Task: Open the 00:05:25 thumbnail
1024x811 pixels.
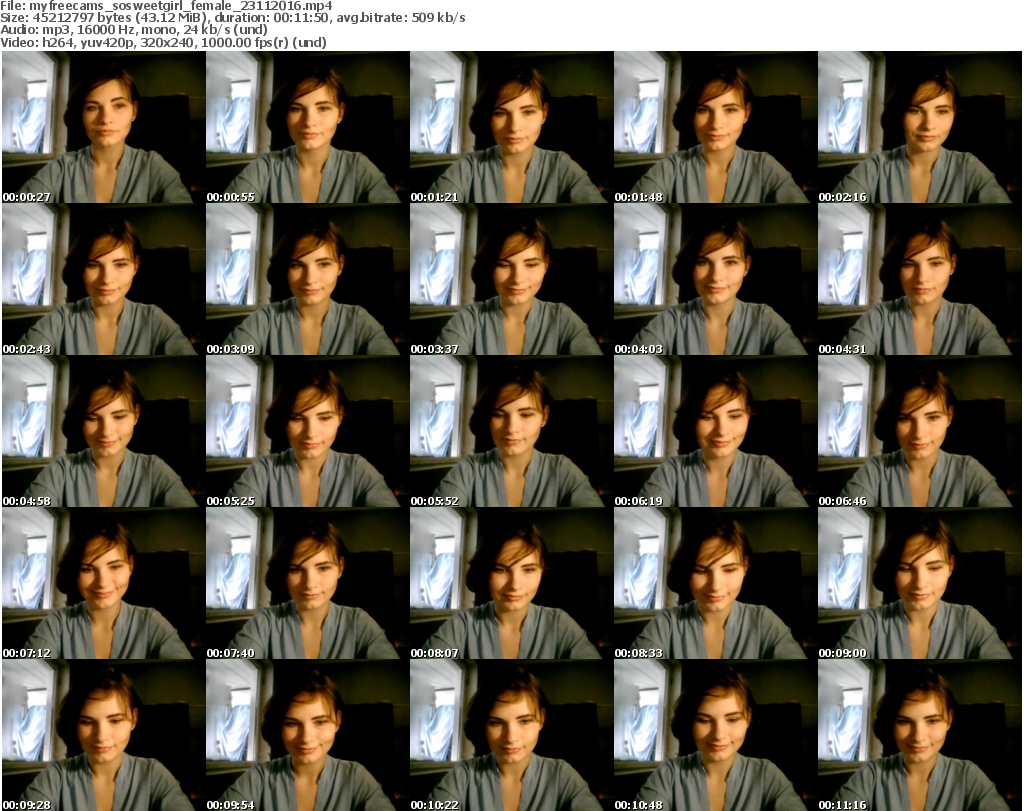Action: point(308,432)
